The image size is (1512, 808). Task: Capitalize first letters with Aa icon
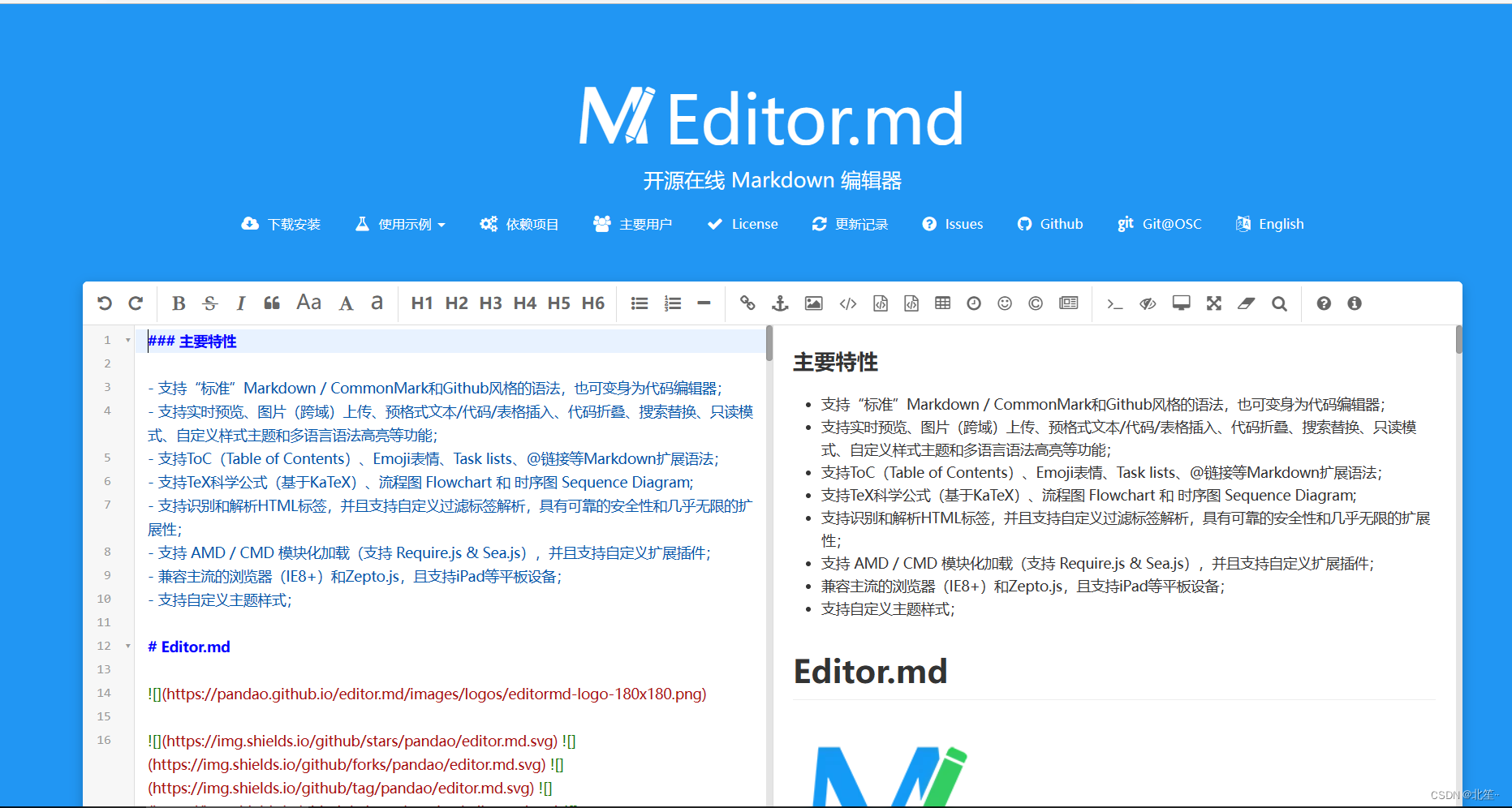click(309, 303)
